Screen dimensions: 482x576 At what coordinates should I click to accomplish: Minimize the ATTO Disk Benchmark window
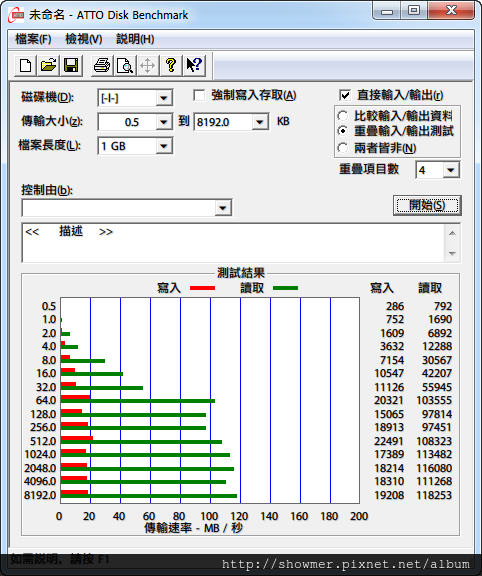[x=387, y=11]
